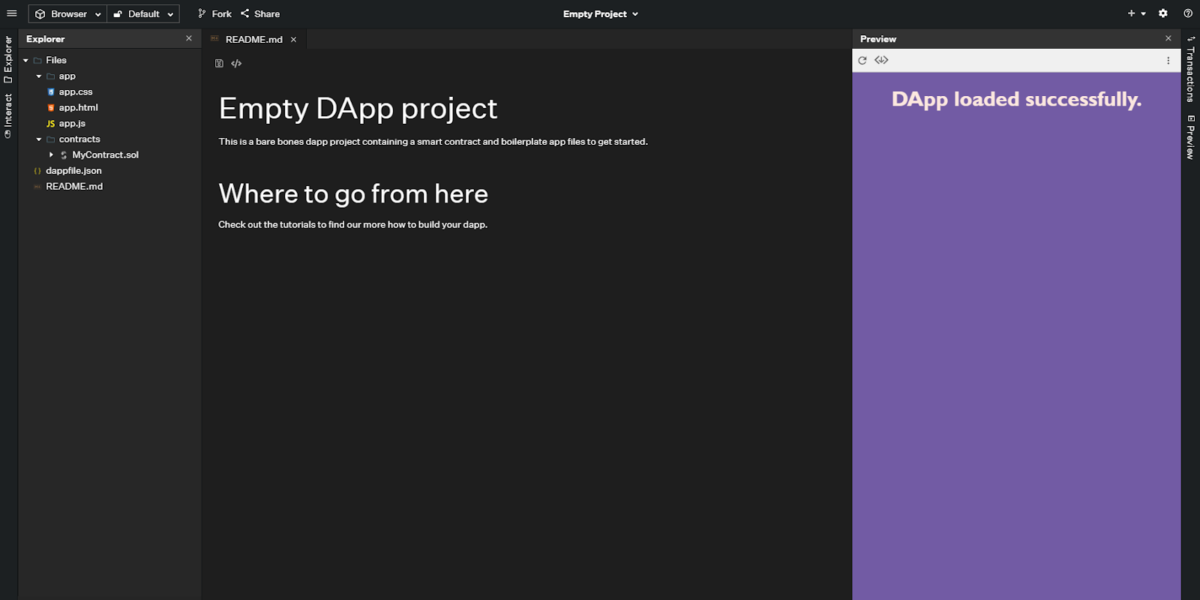
Task: Switch README to code view icon
Action: point(237,64)
